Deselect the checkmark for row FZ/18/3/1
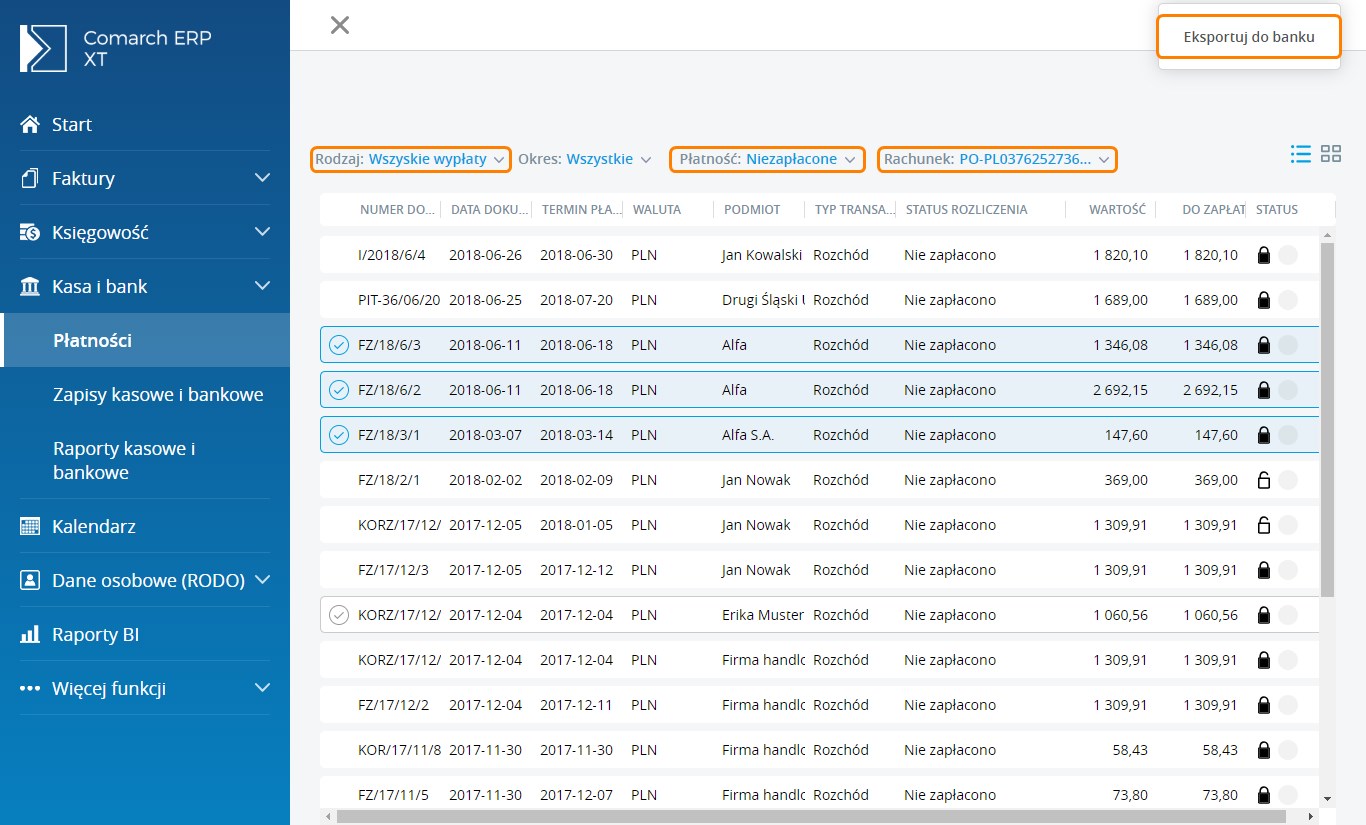 pos(339,435)
